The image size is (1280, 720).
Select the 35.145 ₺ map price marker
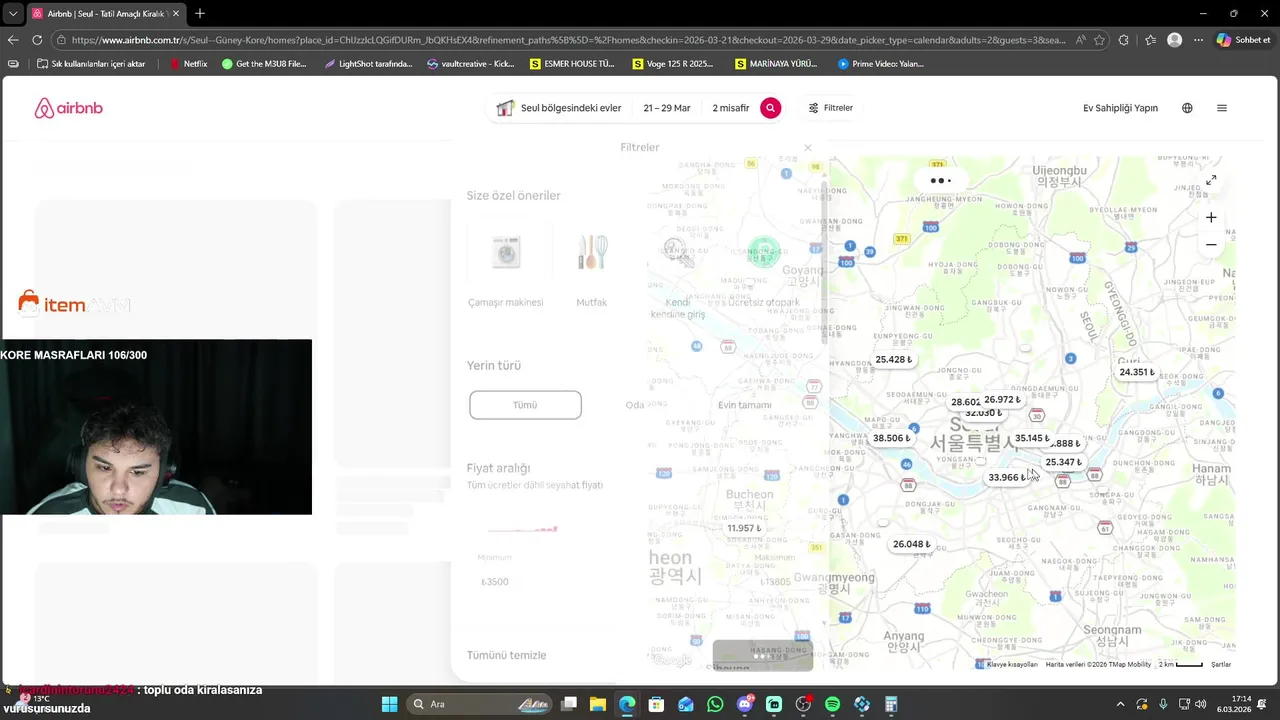1032,438
